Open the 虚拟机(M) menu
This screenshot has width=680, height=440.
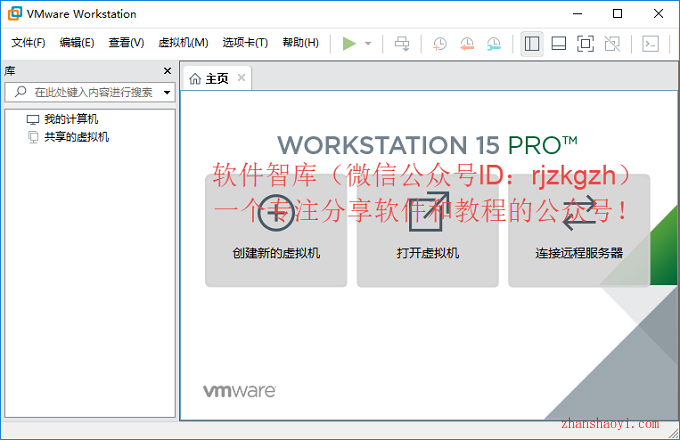(183, 42)
